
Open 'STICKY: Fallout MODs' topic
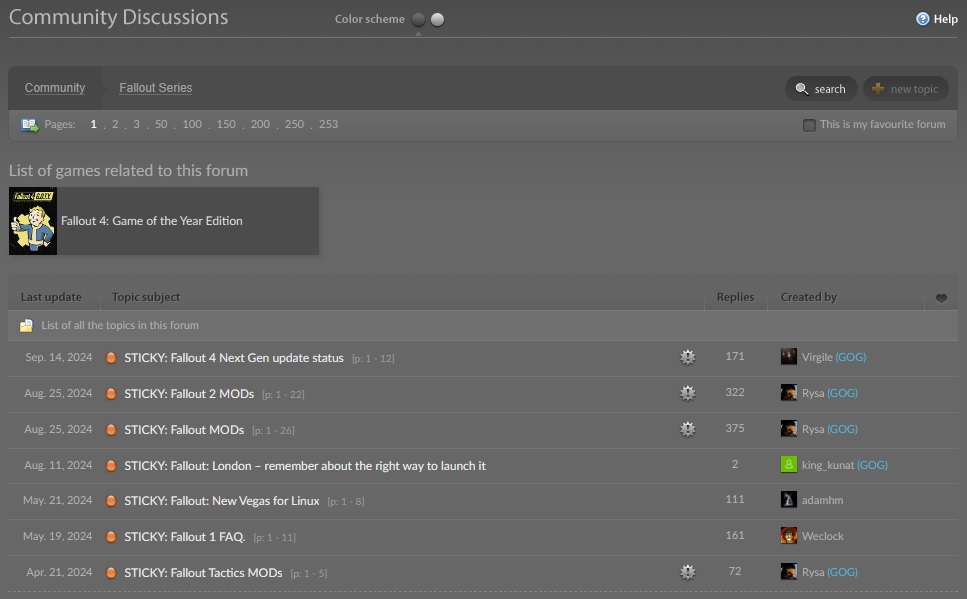coord(184,429)
